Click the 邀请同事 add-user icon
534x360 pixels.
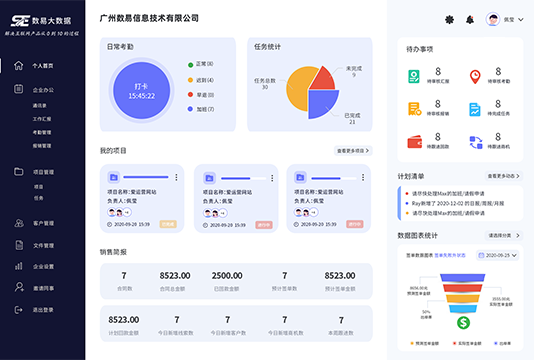(x=19, y=287)
